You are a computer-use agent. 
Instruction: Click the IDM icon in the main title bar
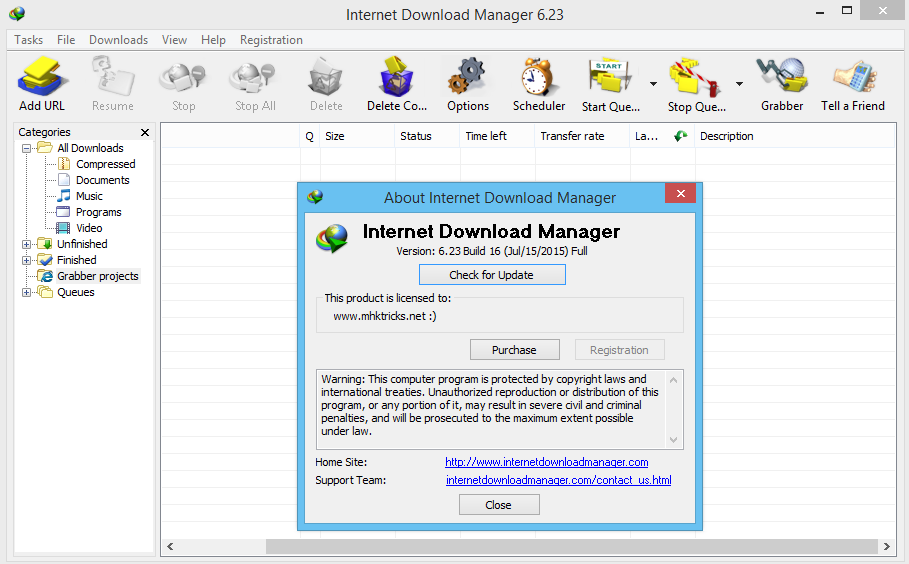pyautogui.click(x=17, y=13)
